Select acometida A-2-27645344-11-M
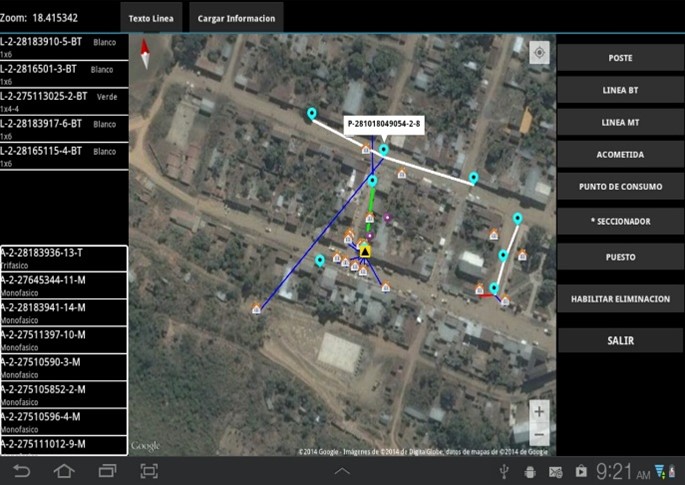Viewport: 685px width, 485px height. coord(64,286)
